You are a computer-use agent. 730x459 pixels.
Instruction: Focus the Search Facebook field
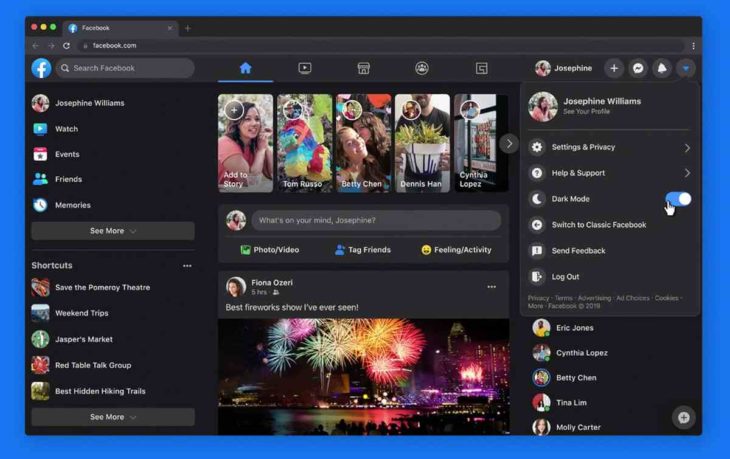click(x=125, y=68)
